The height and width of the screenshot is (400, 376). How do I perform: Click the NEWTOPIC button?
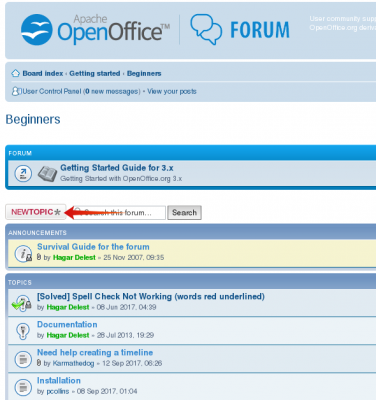point(35,212)
